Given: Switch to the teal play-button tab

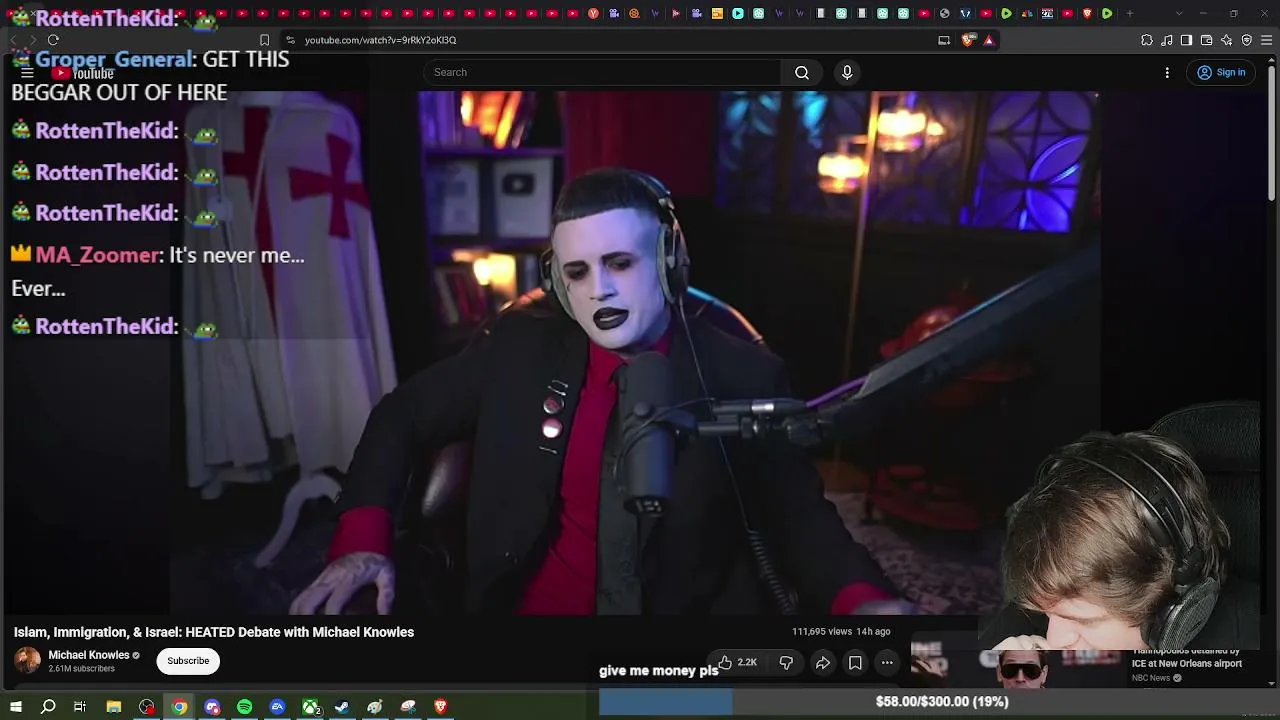Looking at the screenshot, I should pyautogui.click(x=737, y=13).
